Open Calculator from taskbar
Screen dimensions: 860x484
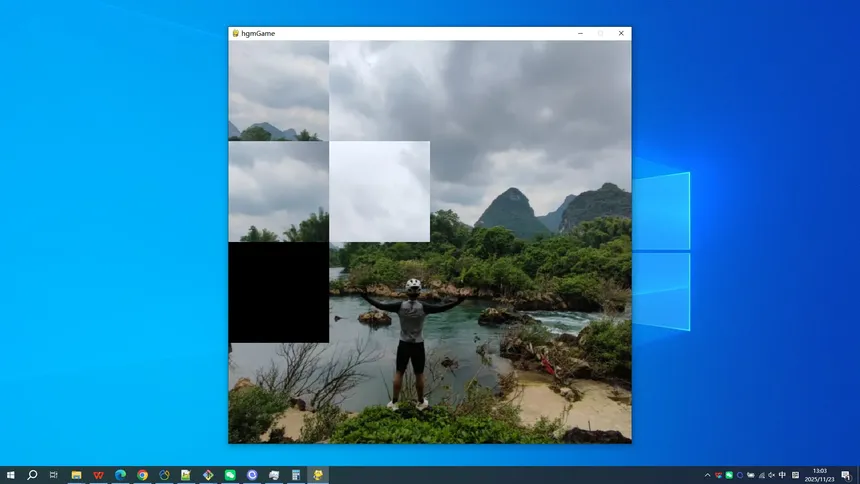[296, 475]
